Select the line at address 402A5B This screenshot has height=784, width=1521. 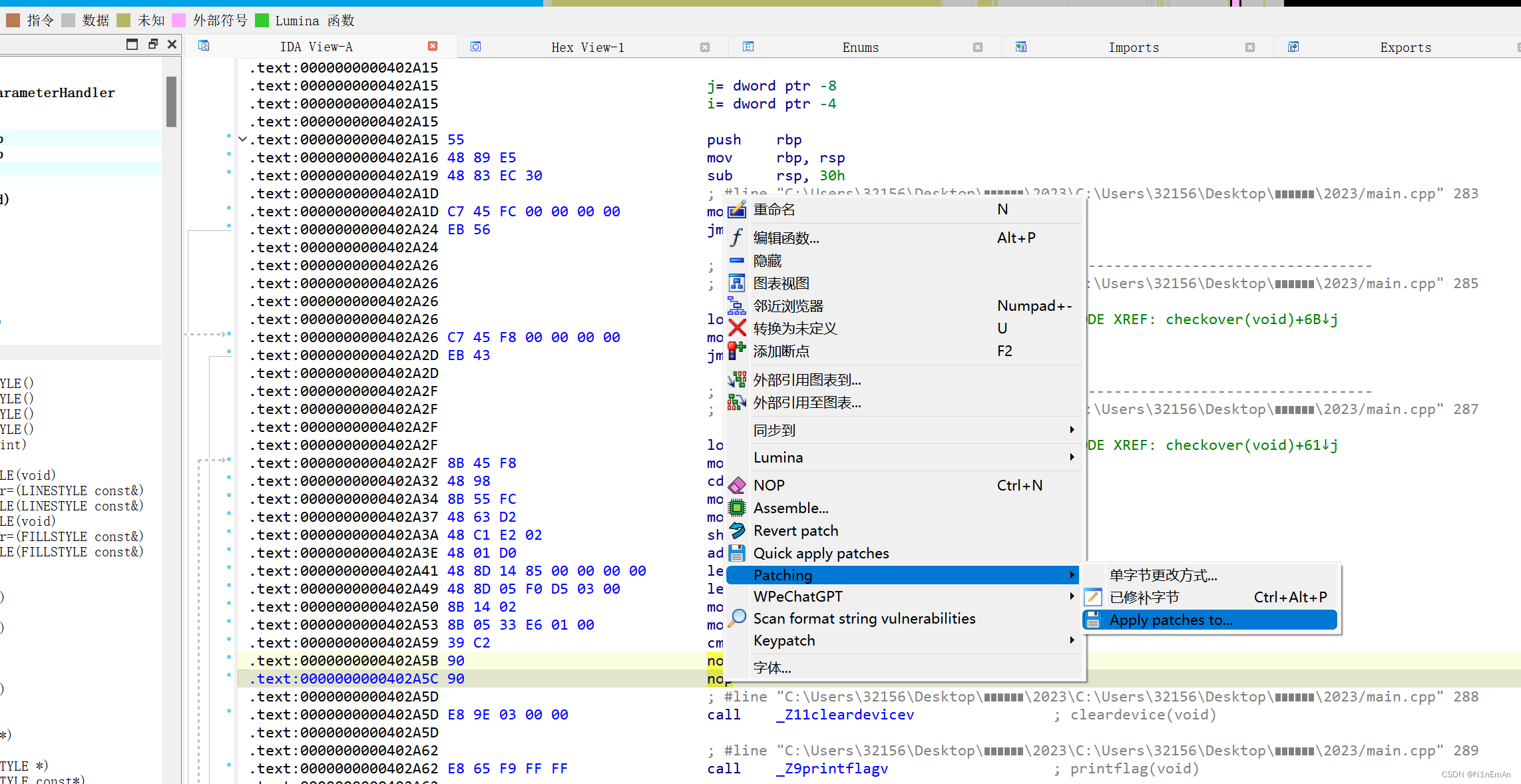(x=879, y=661)
